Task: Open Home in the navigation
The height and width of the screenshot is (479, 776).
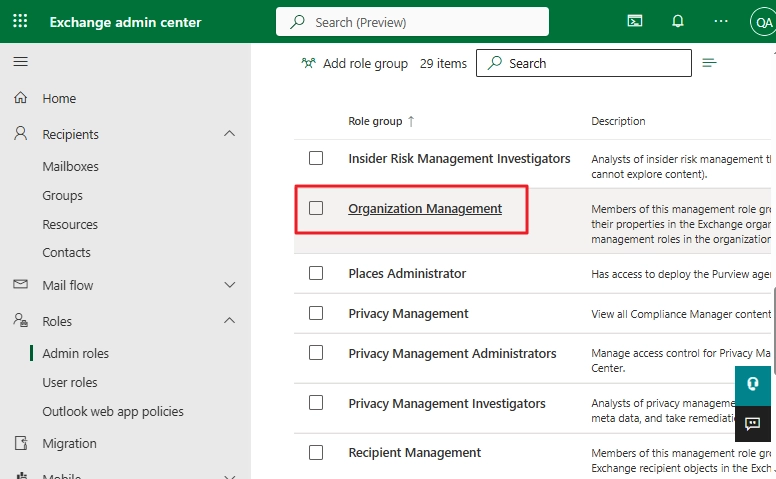Action: coord(59,98)
